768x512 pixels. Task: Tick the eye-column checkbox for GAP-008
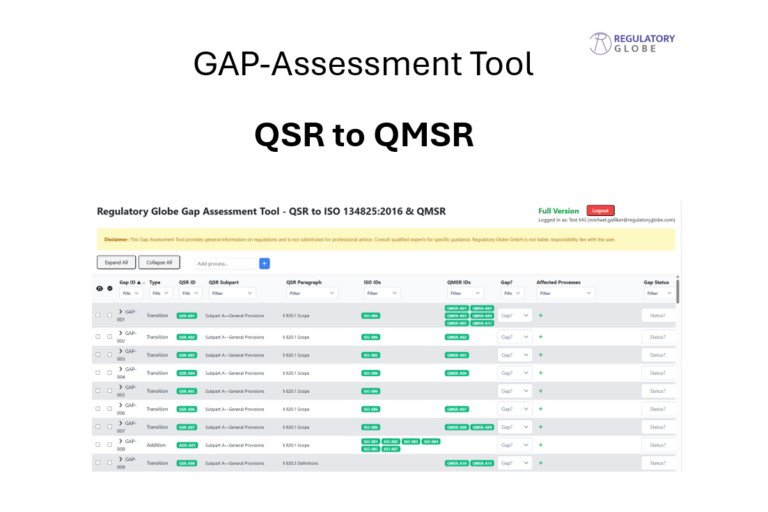coord(98,445)
